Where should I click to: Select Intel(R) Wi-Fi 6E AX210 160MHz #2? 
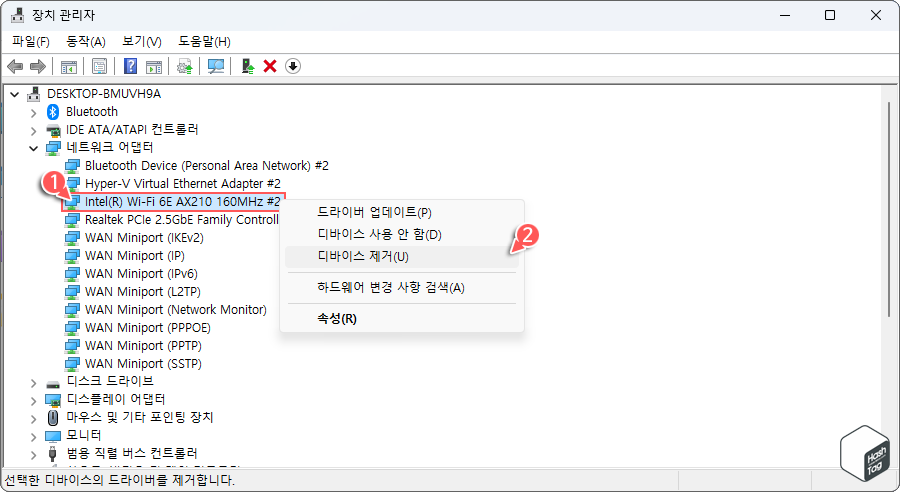(x=183, y=202)
